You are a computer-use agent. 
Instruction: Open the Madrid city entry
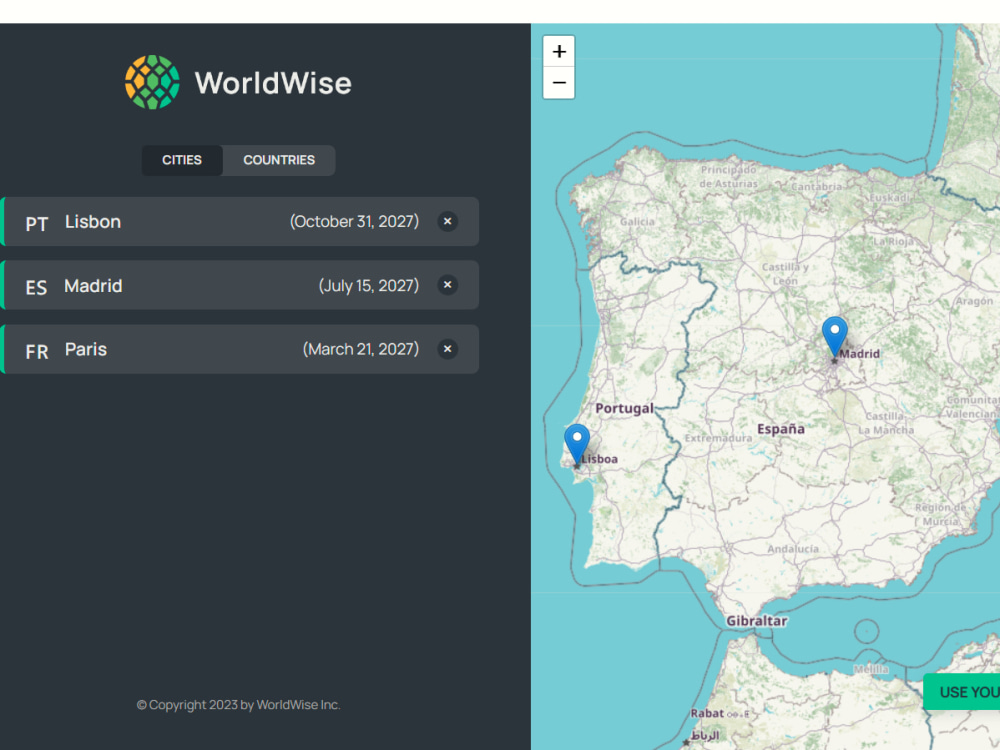point(239,285)
